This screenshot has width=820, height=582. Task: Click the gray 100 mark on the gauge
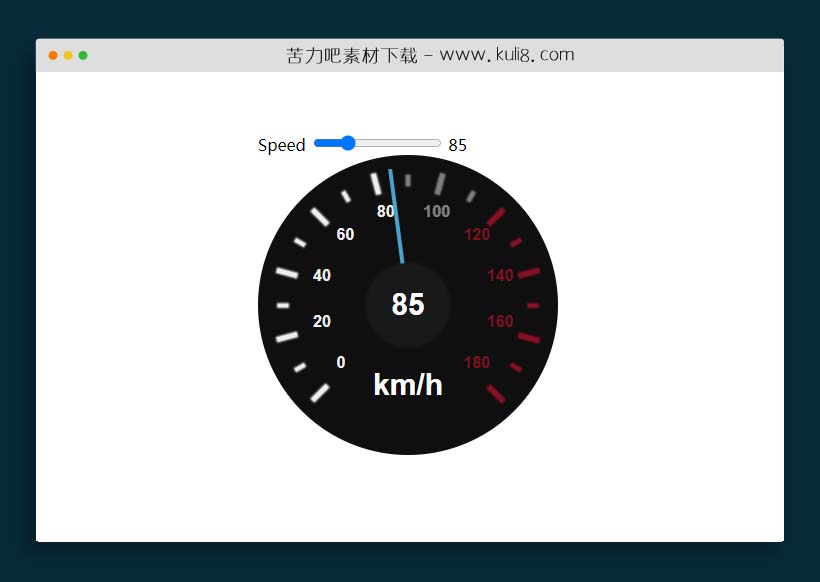[x=437, y=211]
